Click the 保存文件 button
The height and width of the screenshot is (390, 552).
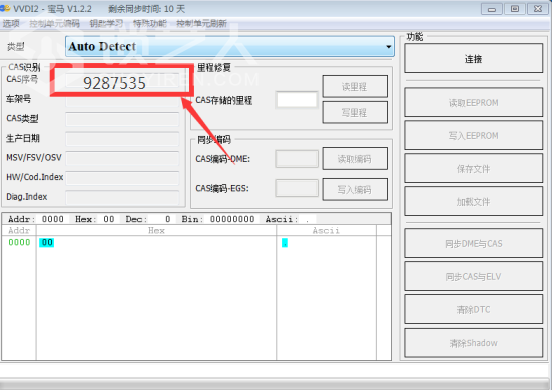(473, 169)
